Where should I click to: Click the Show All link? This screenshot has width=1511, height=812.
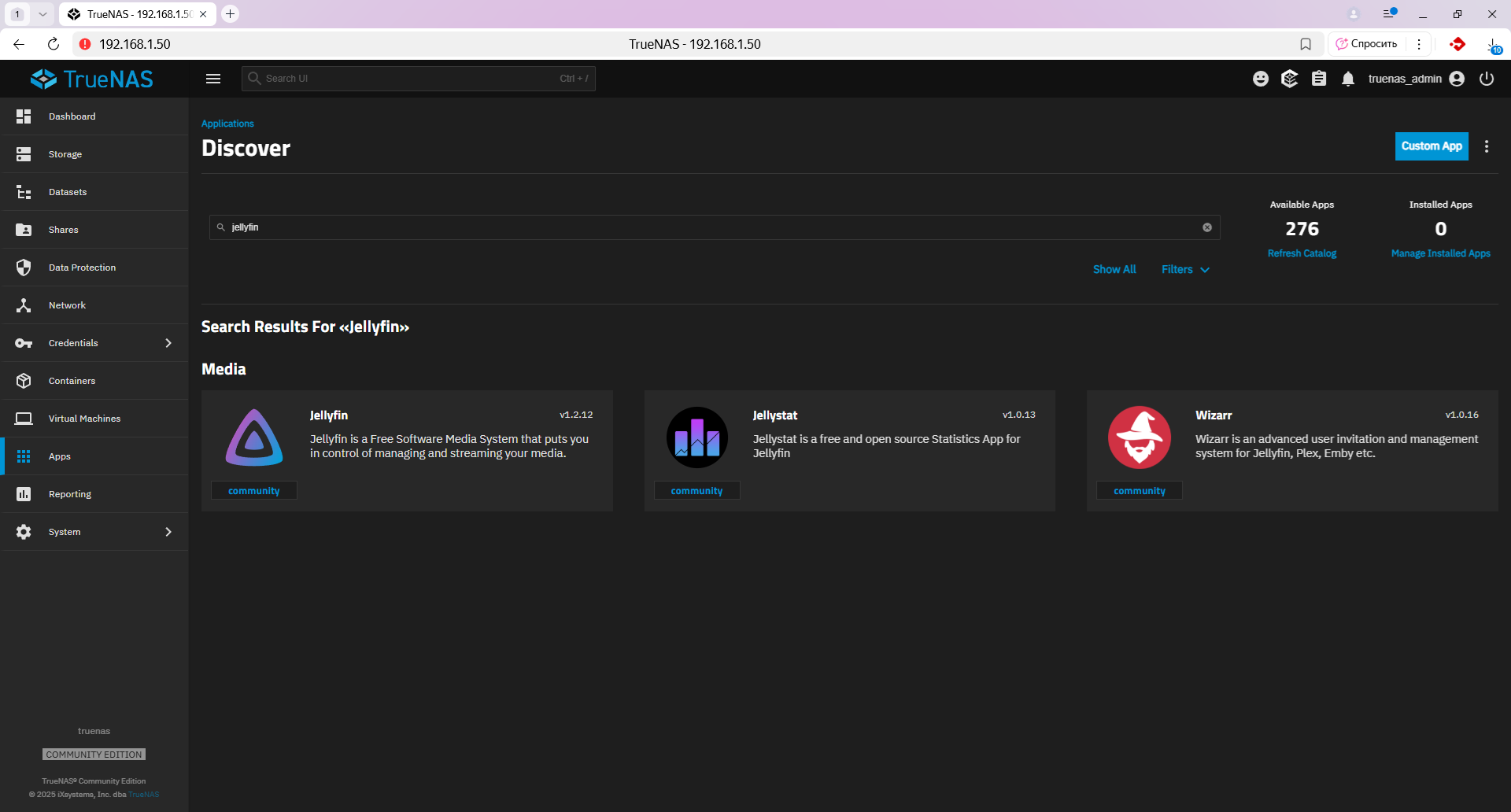(x=1114, y=269)
